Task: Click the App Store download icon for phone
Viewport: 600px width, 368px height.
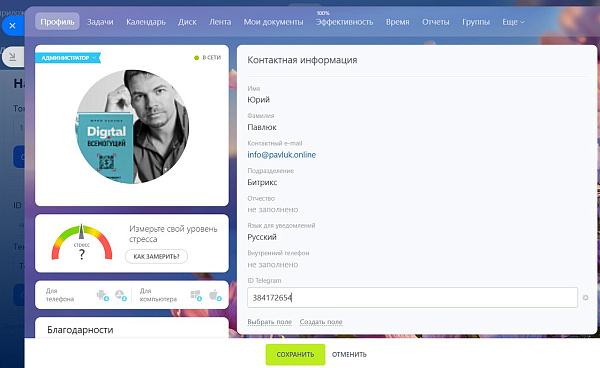Action: pos(121,295)
